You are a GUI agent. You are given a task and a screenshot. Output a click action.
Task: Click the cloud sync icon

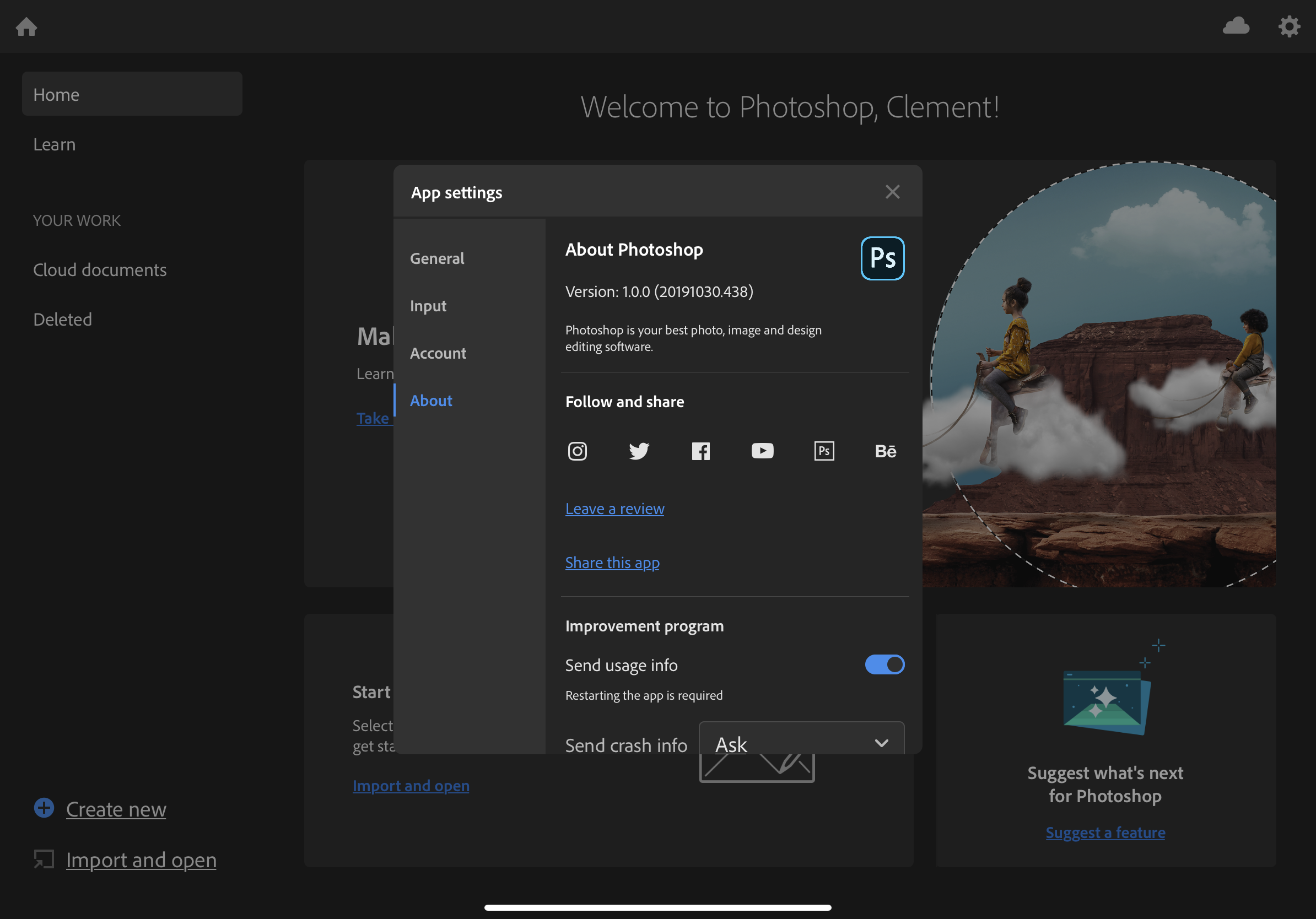[x=1236, y=26]
